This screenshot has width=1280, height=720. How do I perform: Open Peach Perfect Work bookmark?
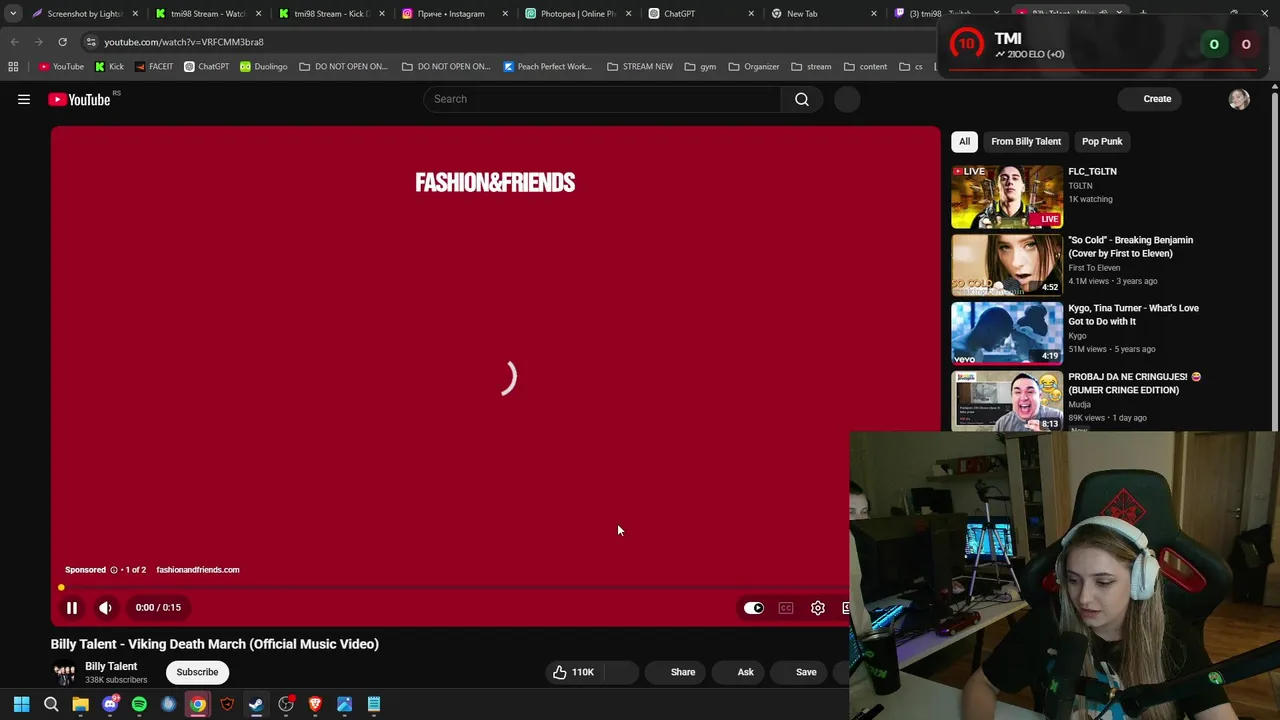point(548,67)
